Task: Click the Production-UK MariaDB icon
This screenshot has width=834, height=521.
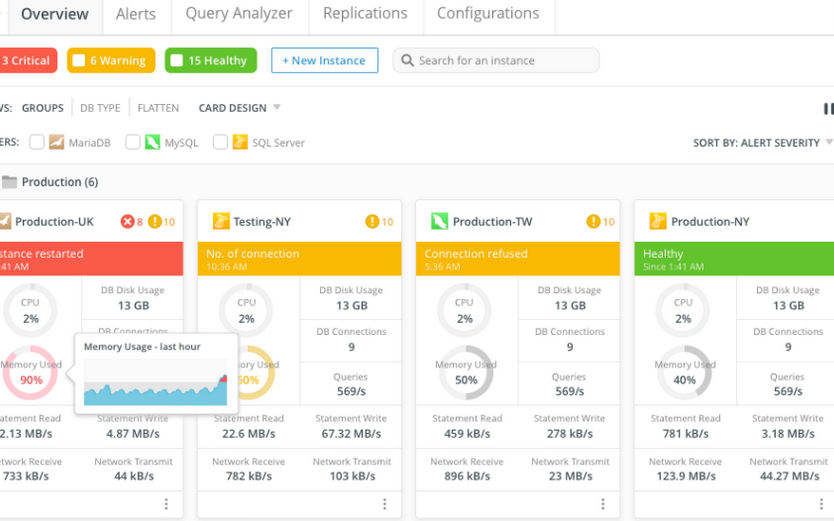Action: 5,221
